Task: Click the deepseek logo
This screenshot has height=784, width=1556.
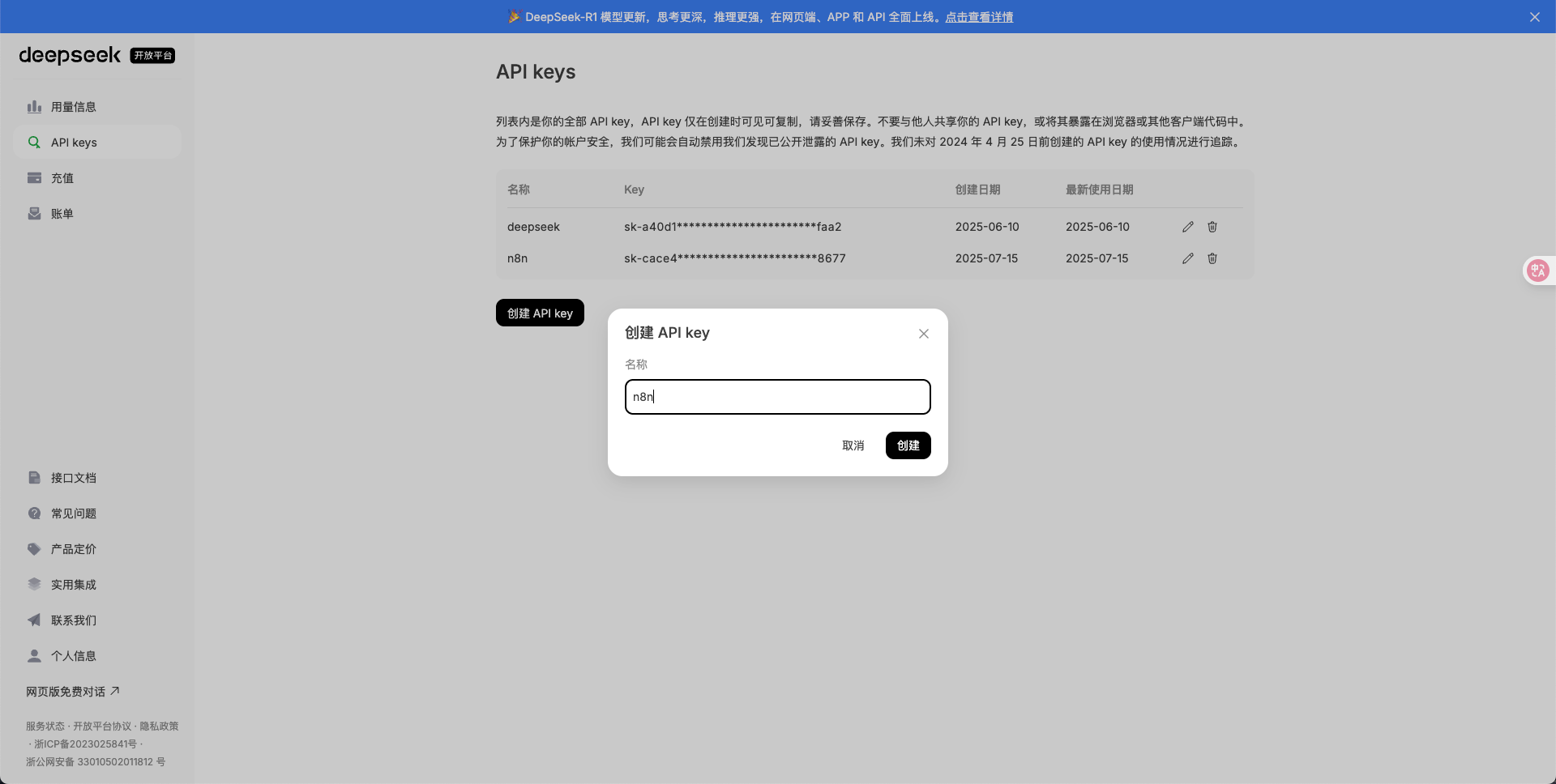Action: [70, 55]
